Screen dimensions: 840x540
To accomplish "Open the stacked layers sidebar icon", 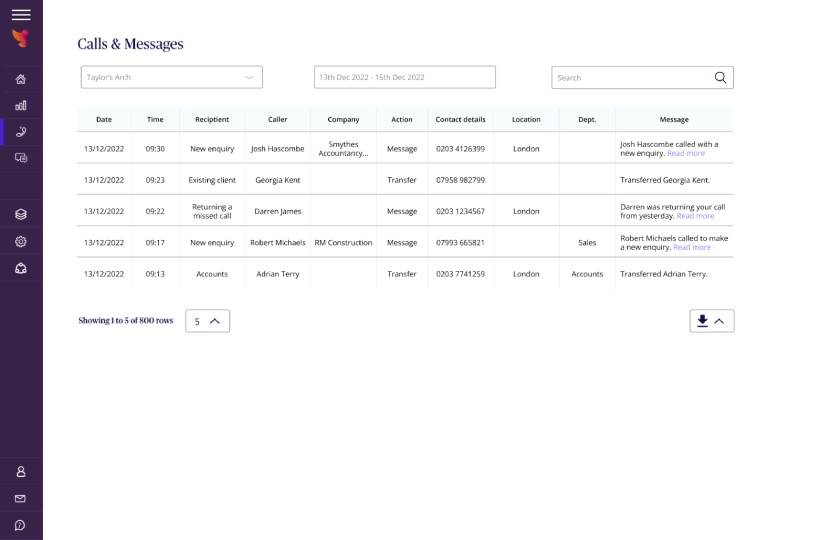I will point(20,214).
